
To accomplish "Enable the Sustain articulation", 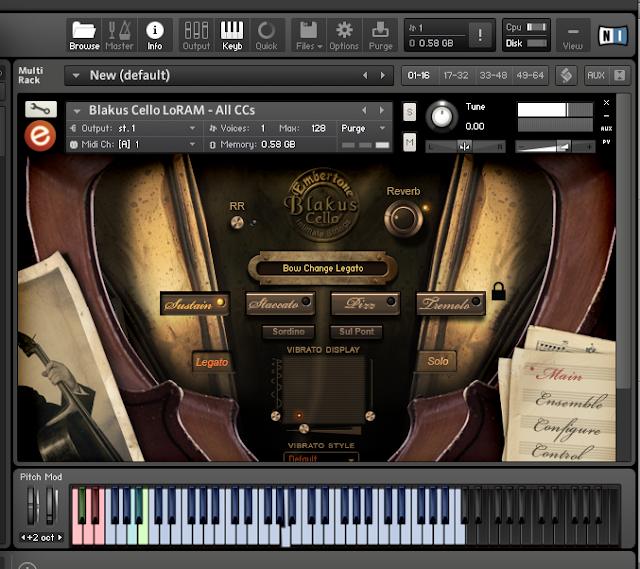I will click(x=195, y=303).
